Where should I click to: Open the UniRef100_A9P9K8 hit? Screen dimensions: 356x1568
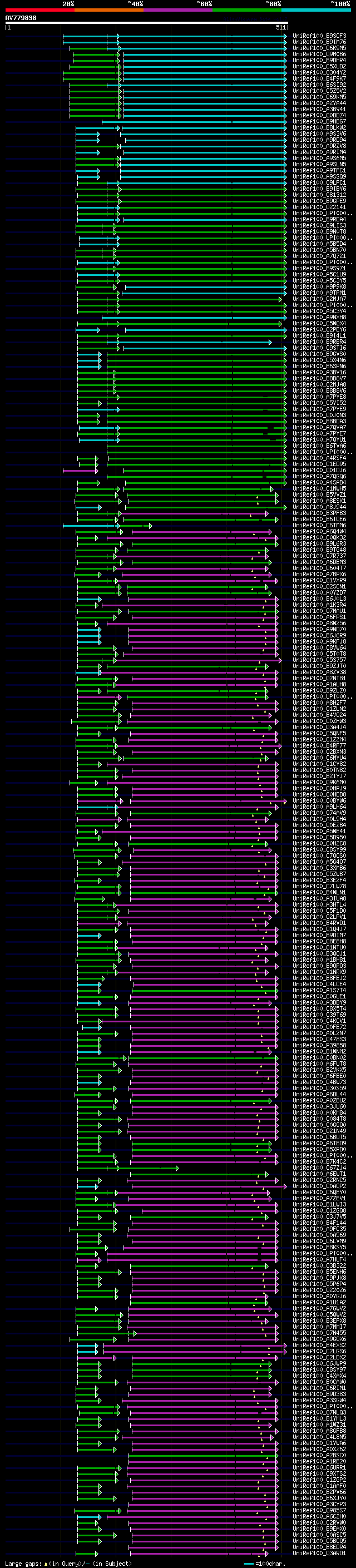point(319,286)
